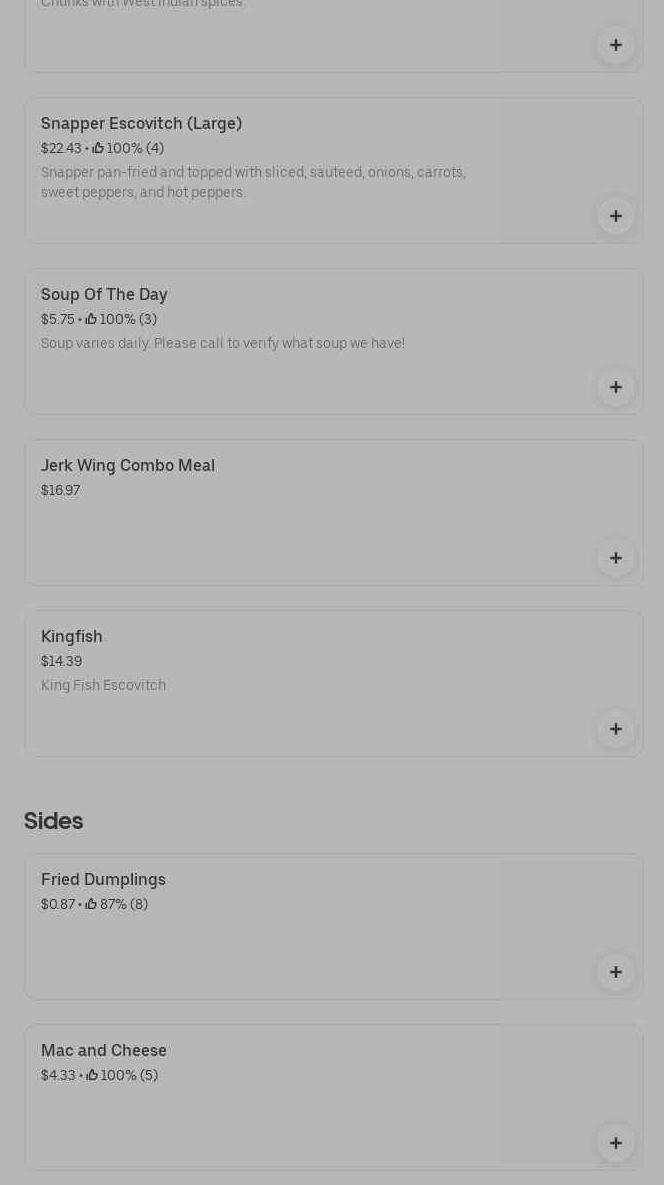Add Mac and Cheese to cart
664x1185 pixels.
pyautogui.click(x=615, y=1143)
